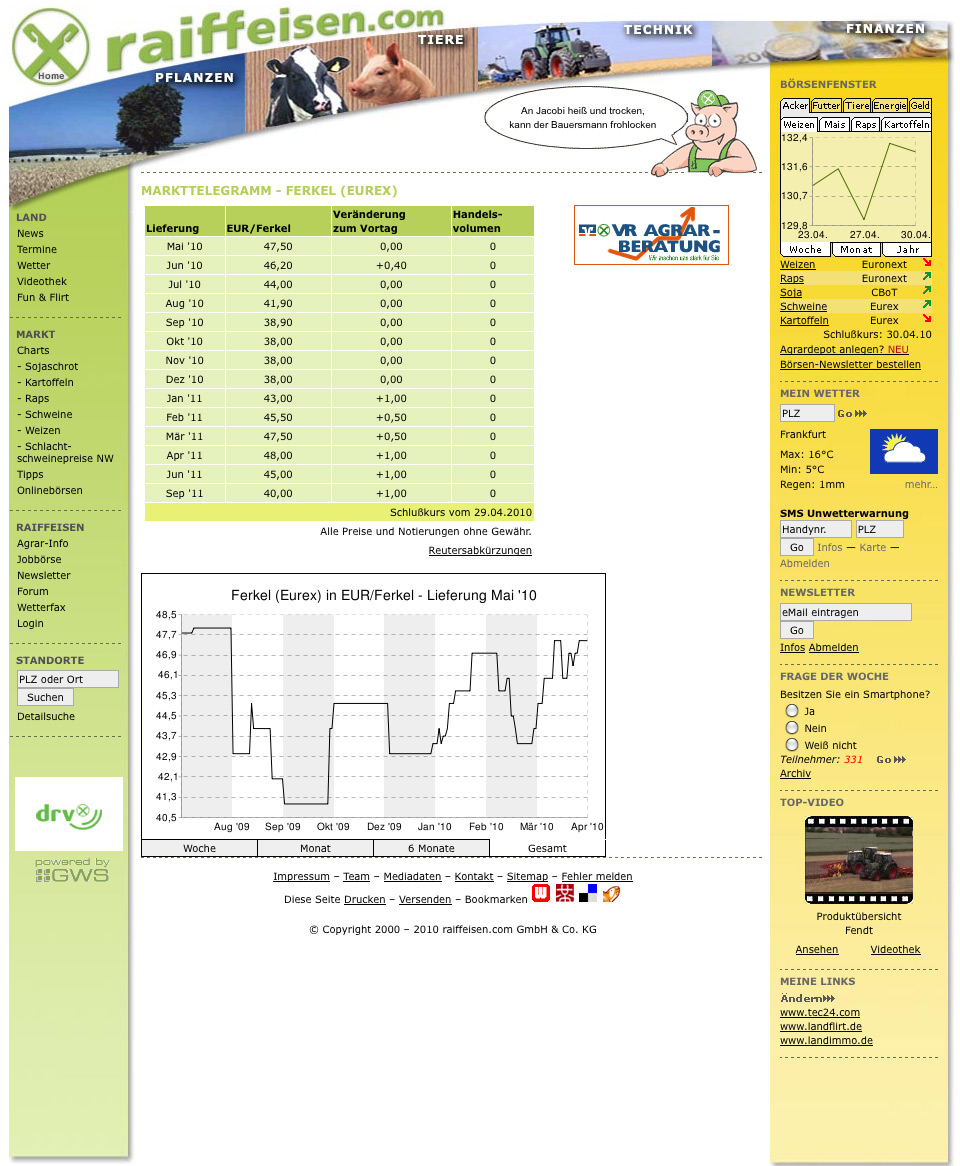Click the PLZ weather Go arrow button
This screenshot has width=960, height=1166.
click(x=852, y=413)
